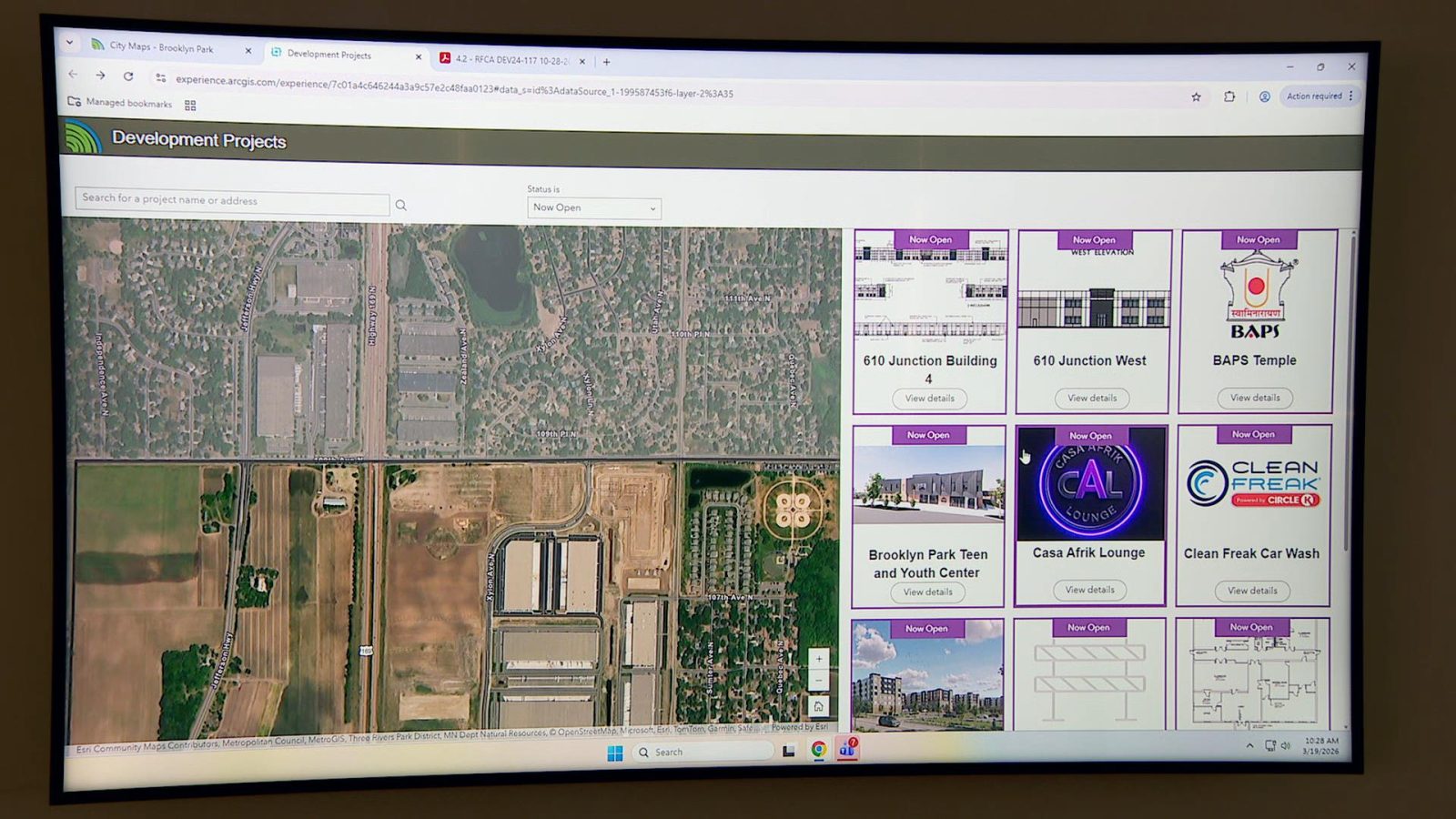Switch to the City Maps - Brooklyn Park tab

162,48
